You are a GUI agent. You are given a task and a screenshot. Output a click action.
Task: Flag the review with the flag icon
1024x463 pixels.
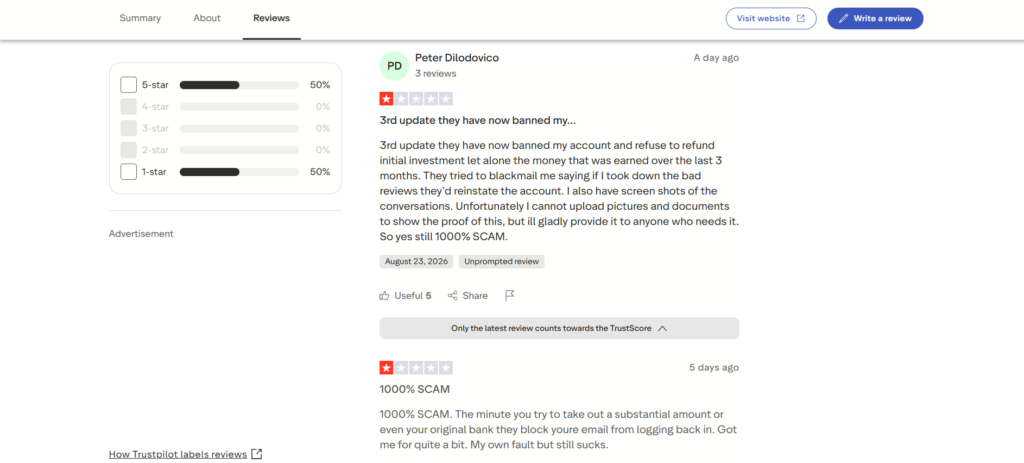510,296
